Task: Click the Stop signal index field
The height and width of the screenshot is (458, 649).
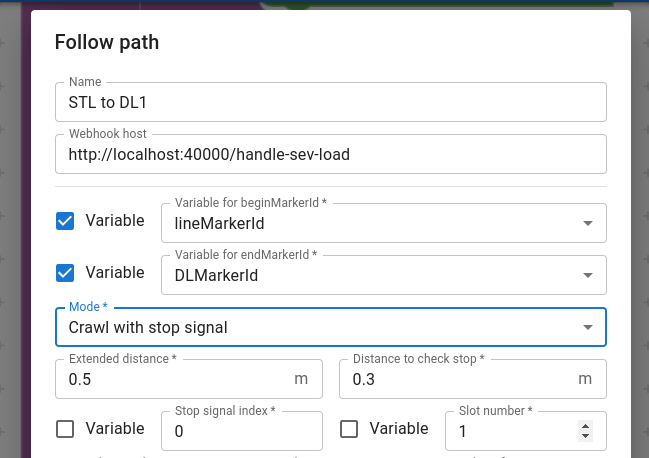Action: [240, 432]
